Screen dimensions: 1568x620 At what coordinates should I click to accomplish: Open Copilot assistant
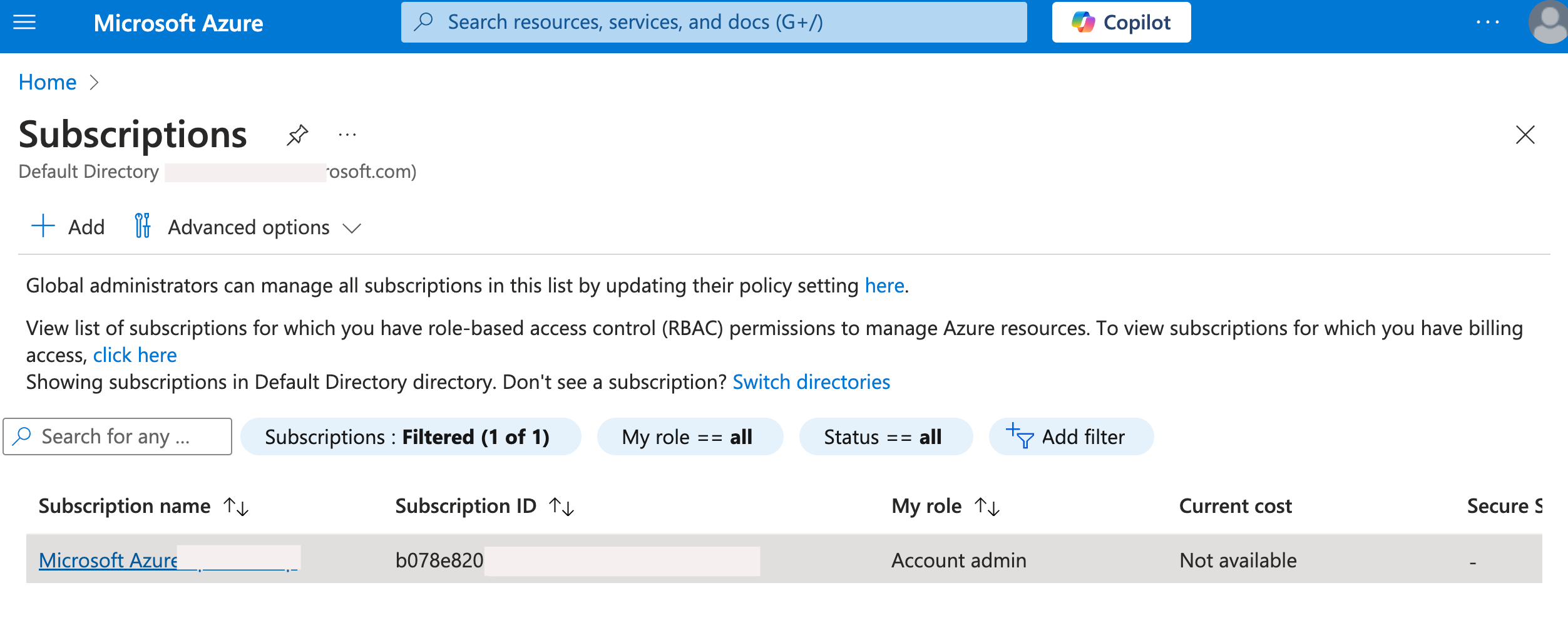[1121, 23]
